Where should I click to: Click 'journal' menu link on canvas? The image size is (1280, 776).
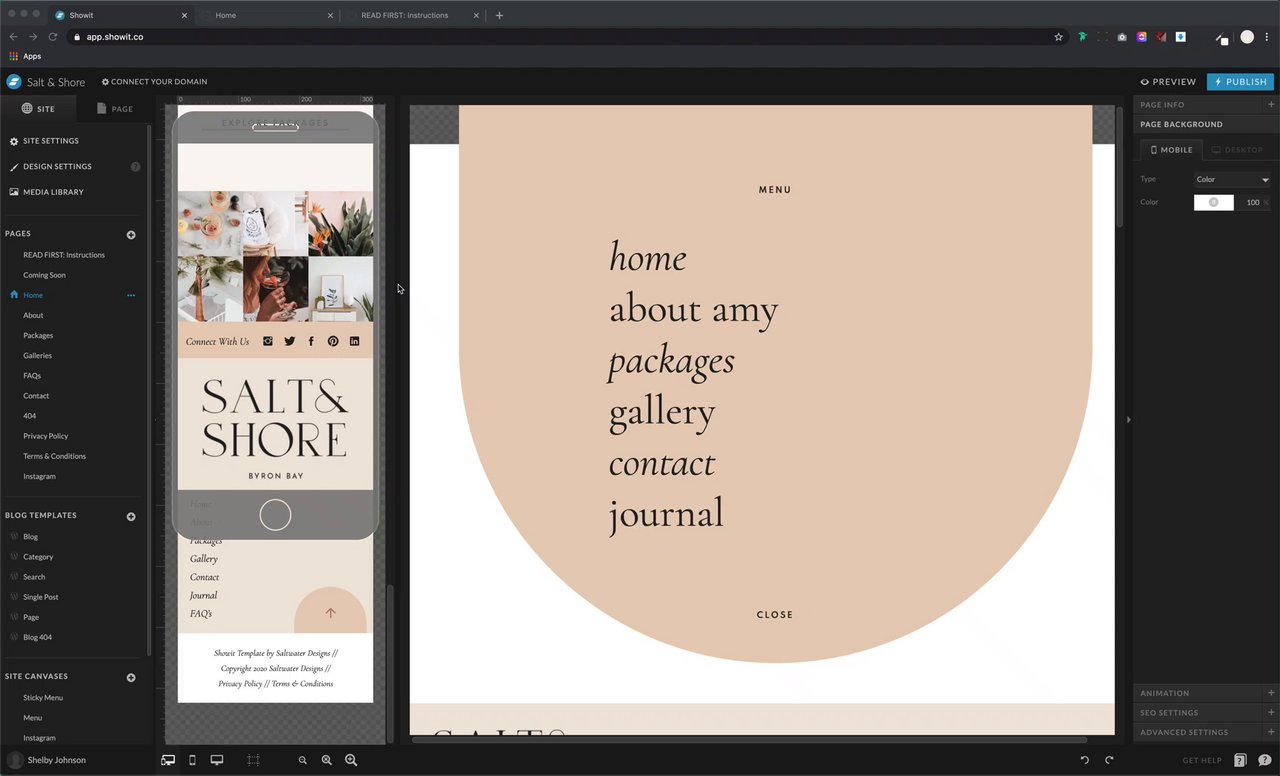666,514
